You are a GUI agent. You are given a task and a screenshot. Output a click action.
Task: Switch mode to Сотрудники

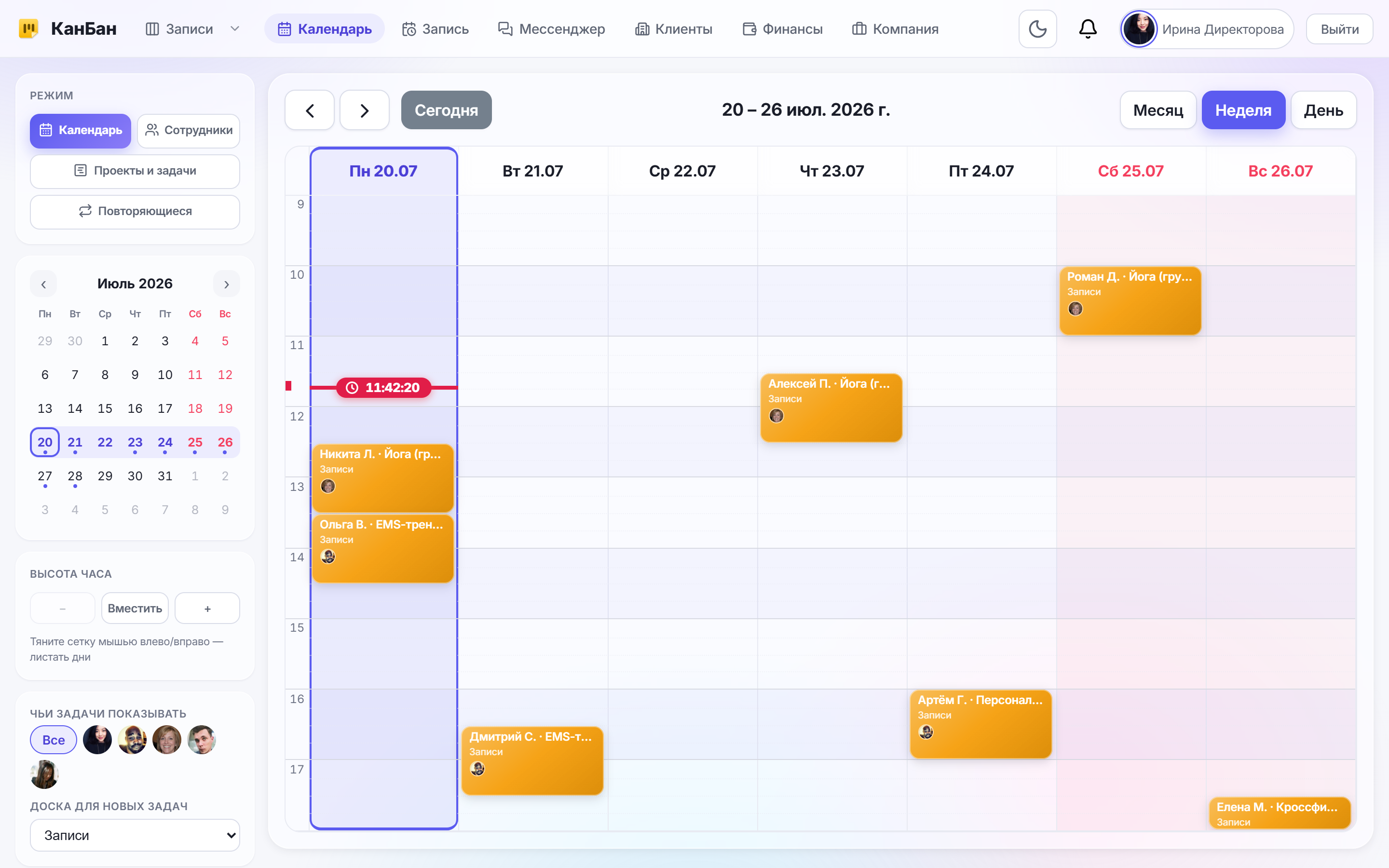tap(189, 130)
